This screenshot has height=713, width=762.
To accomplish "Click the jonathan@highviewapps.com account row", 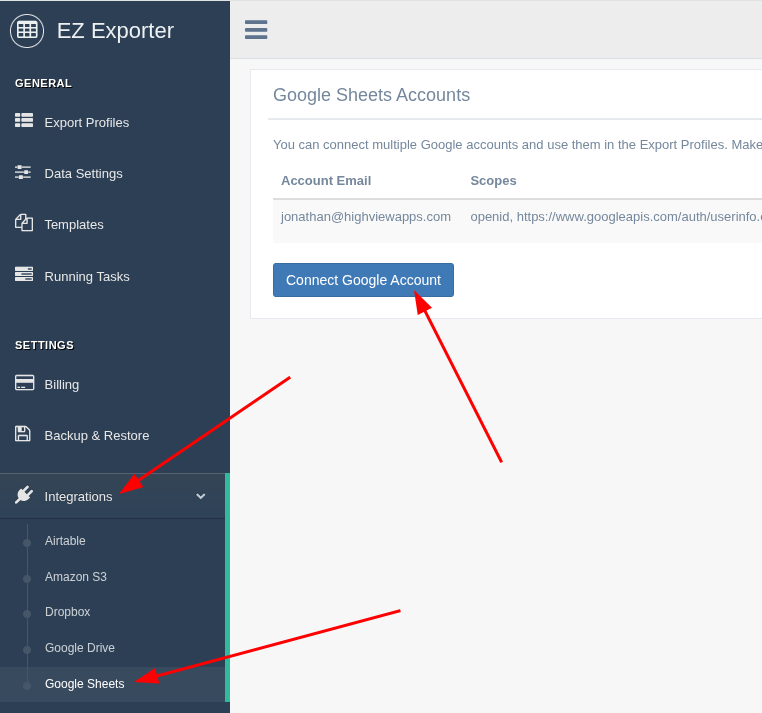I will (x=365, y=216).
